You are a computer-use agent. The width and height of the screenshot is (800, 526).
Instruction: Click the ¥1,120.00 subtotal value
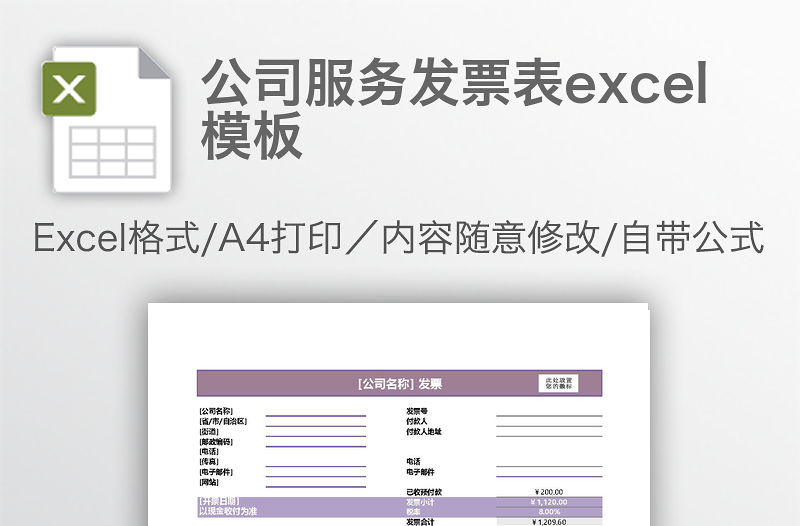coord(549,502)
